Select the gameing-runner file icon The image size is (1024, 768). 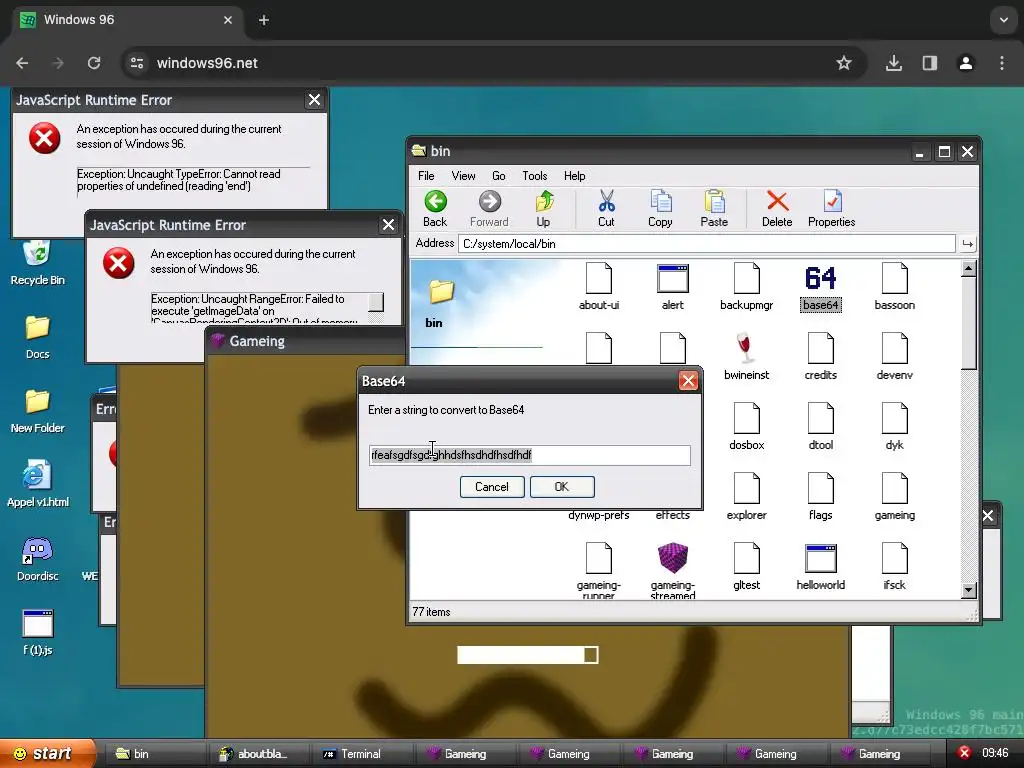pos(599,558)
